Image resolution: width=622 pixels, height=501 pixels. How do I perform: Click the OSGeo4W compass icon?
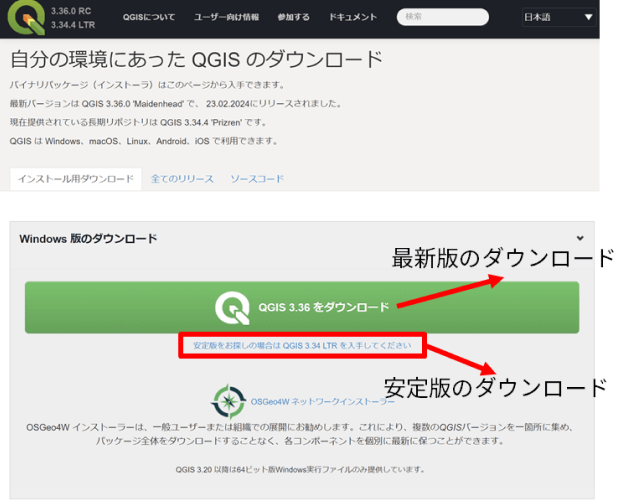[x=229, y=399]
